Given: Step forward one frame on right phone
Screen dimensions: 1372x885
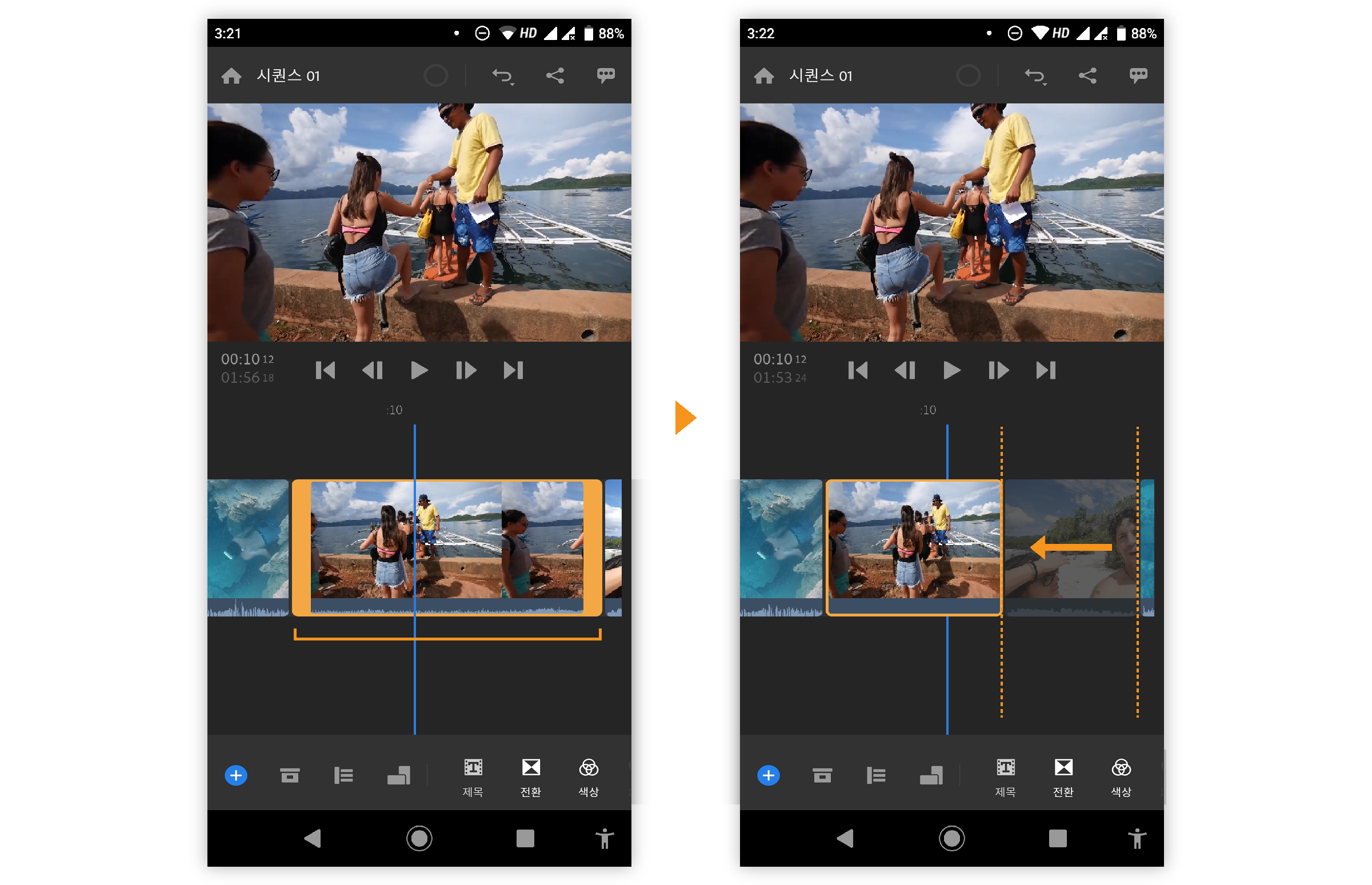Looking at the screenshot, I should point(998,371).
